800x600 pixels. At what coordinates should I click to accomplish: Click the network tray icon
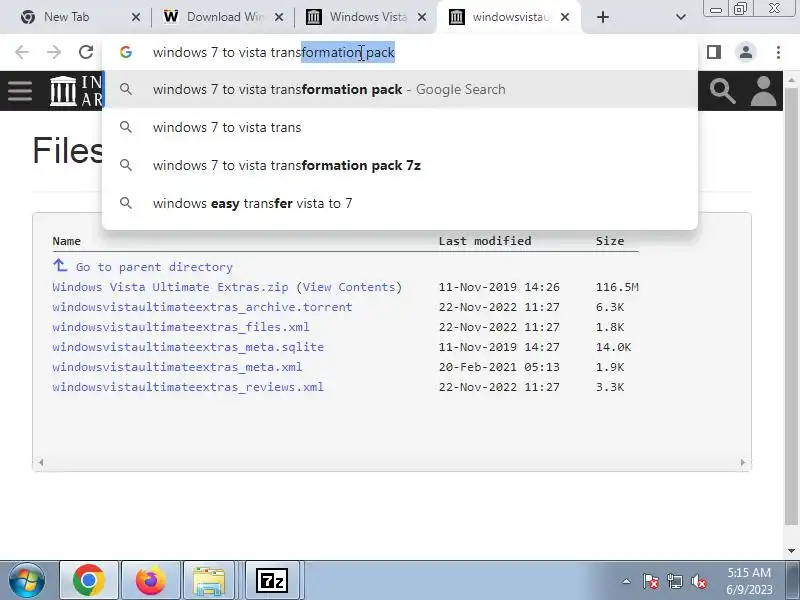[675, 581]
